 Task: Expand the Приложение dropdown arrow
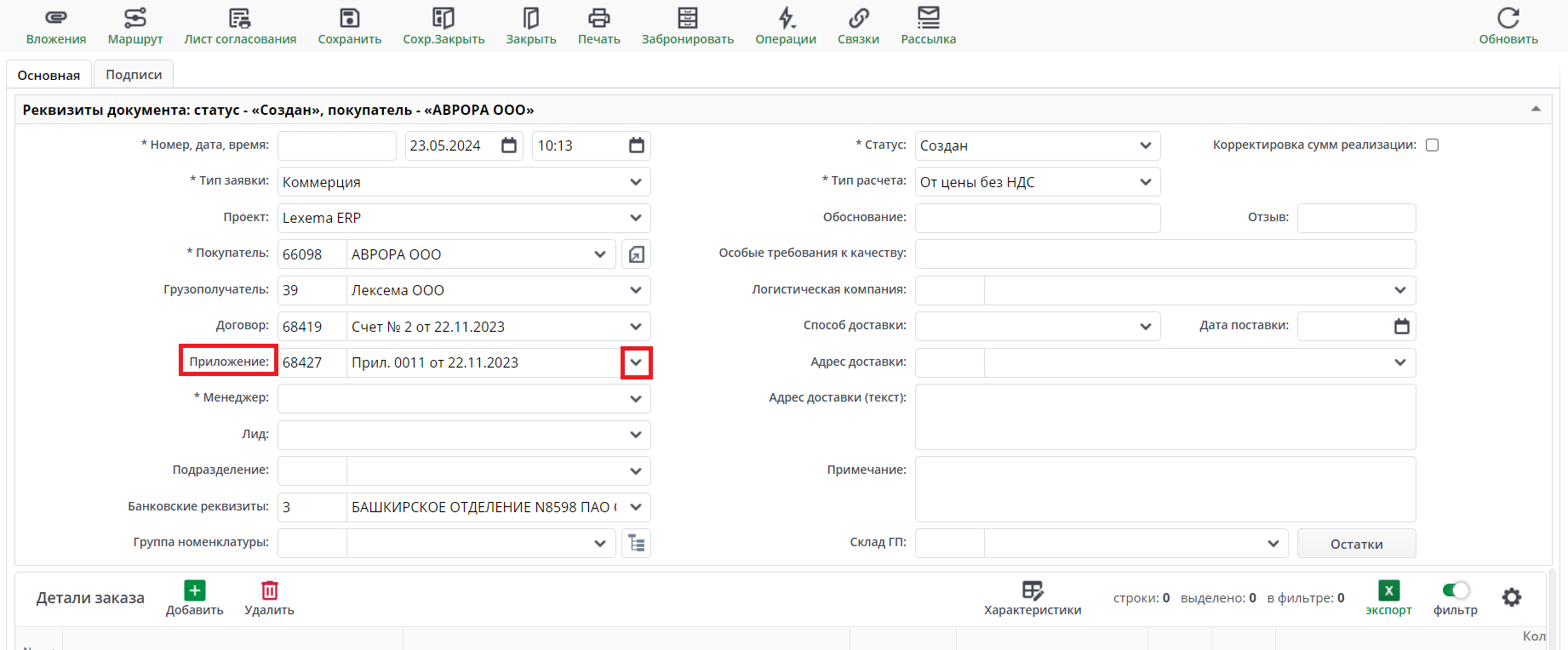[636, 362]
